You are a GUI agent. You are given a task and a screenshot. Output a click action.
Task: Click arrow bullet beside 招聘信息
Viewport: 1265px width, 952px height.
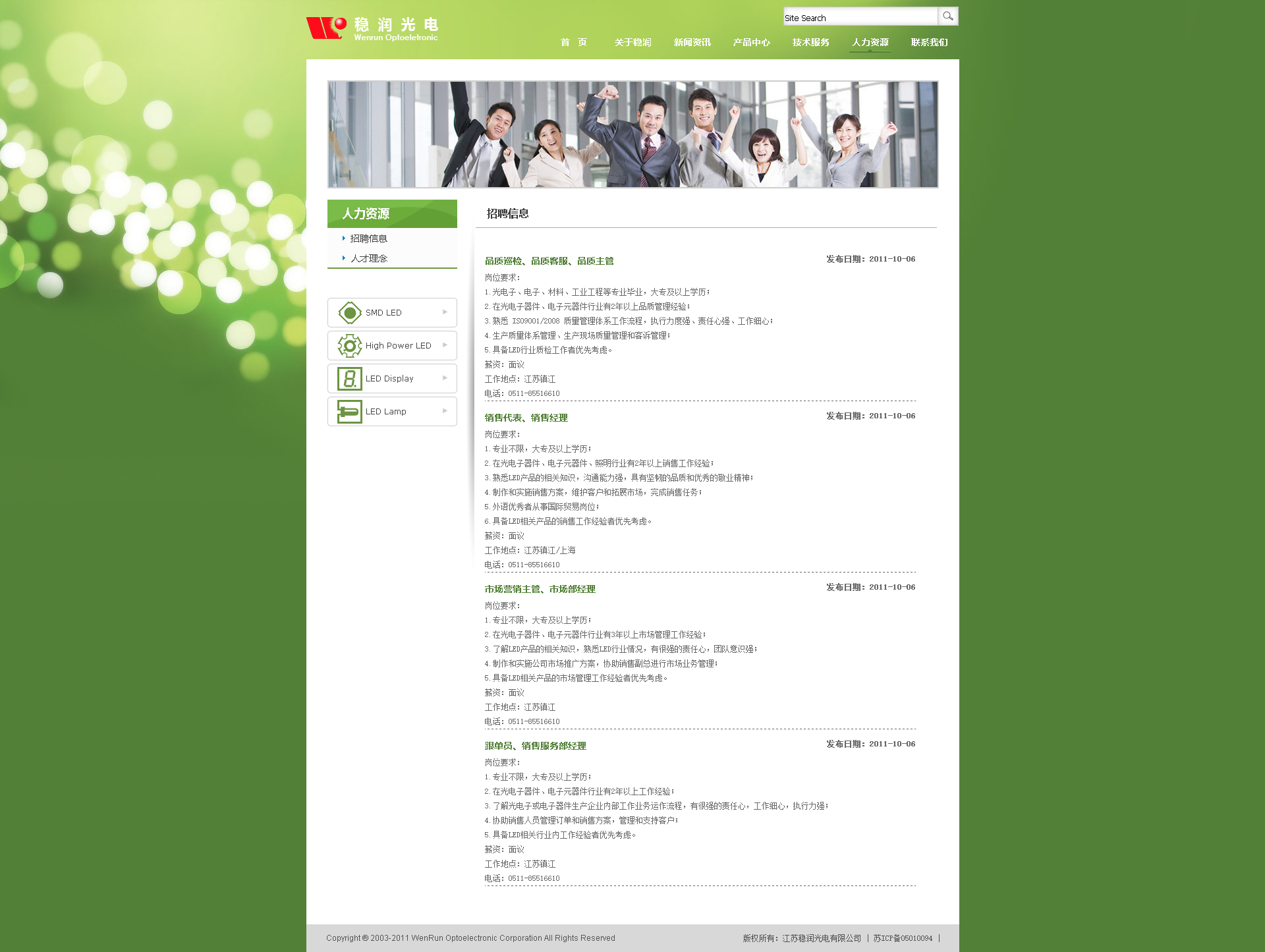point(343,238)
